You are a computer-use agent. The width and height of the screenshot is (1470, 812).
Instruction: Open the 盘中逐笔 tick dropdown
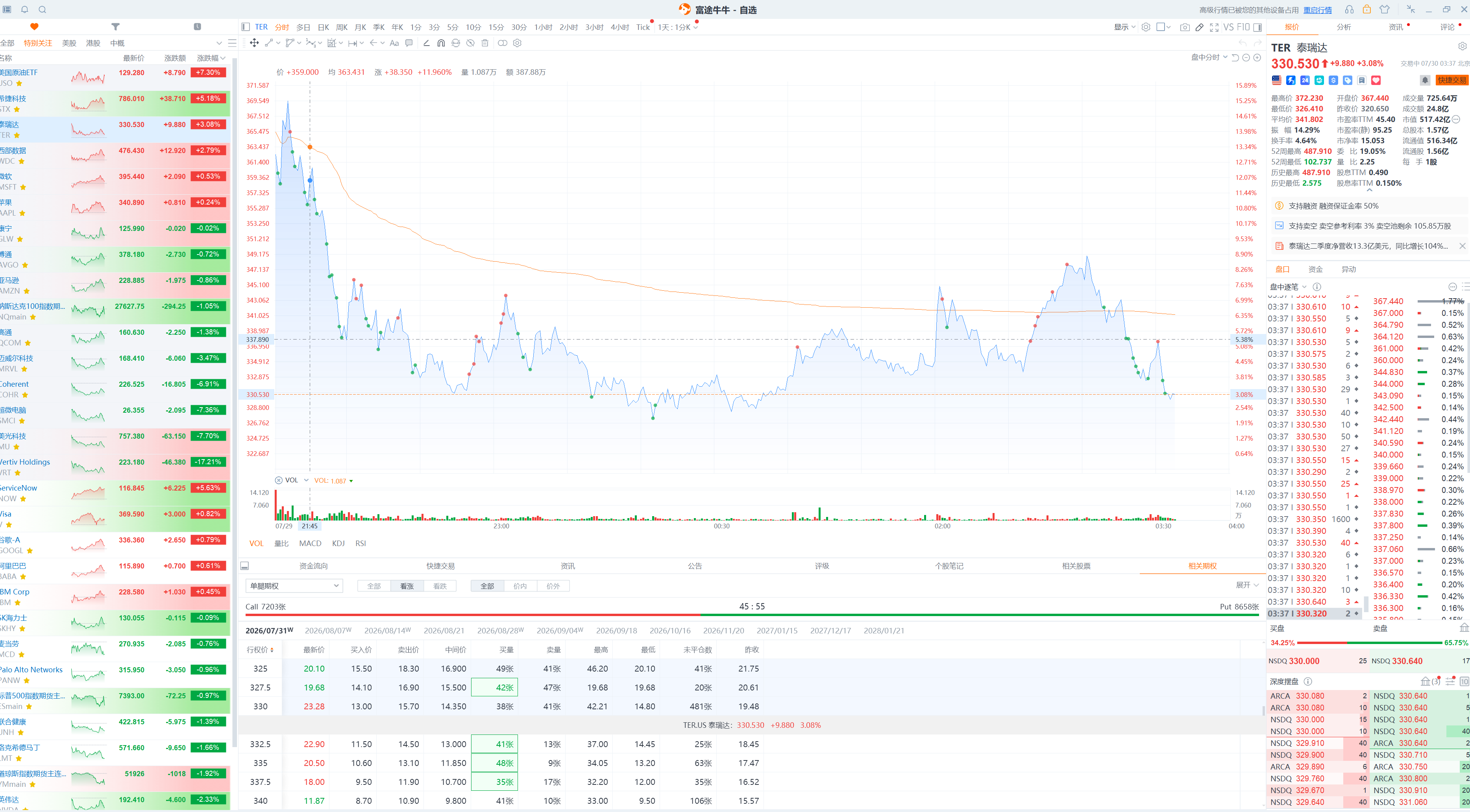pos(1288,287)
